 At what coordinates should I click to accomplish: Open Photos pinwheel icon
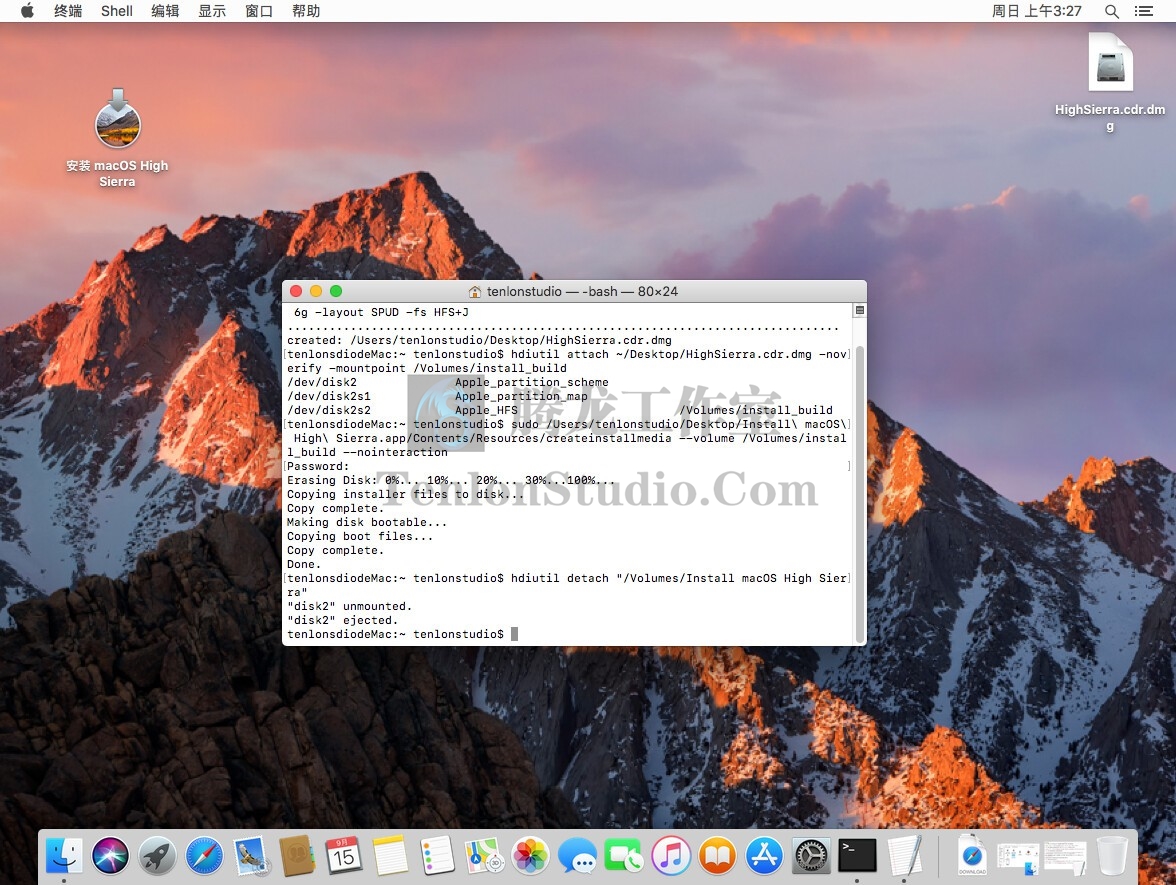pyautogui.click(x=530, y=856)
